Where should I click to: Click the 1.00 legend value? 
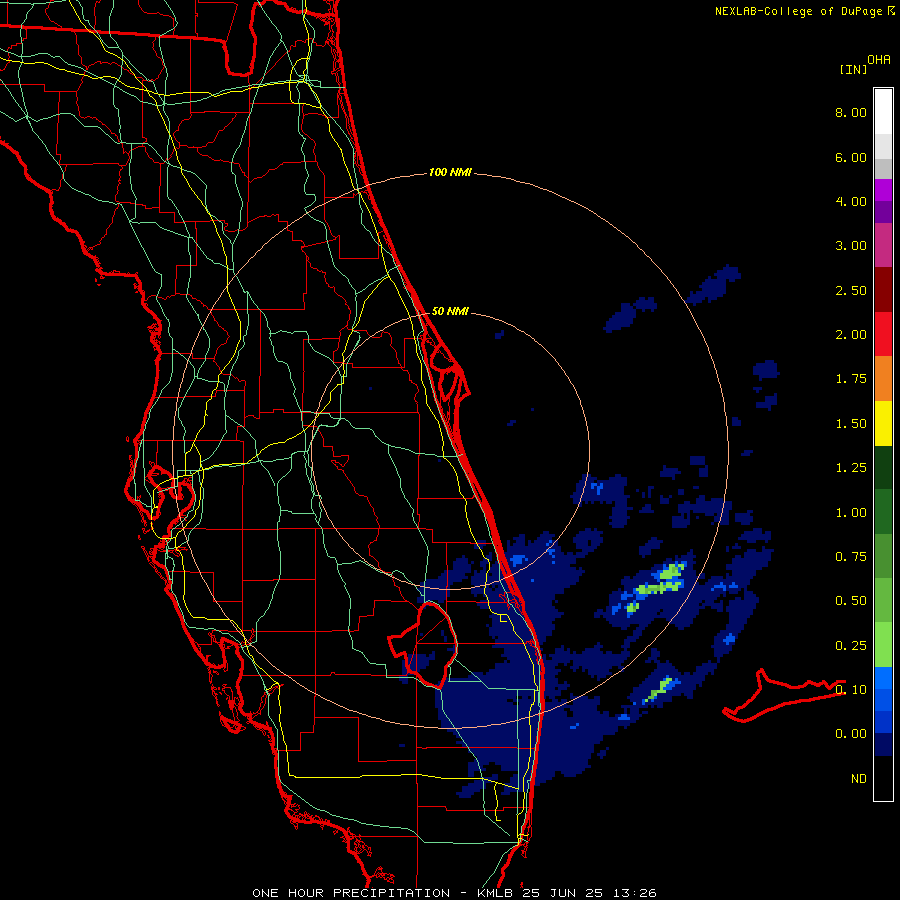tap(851, 513)
